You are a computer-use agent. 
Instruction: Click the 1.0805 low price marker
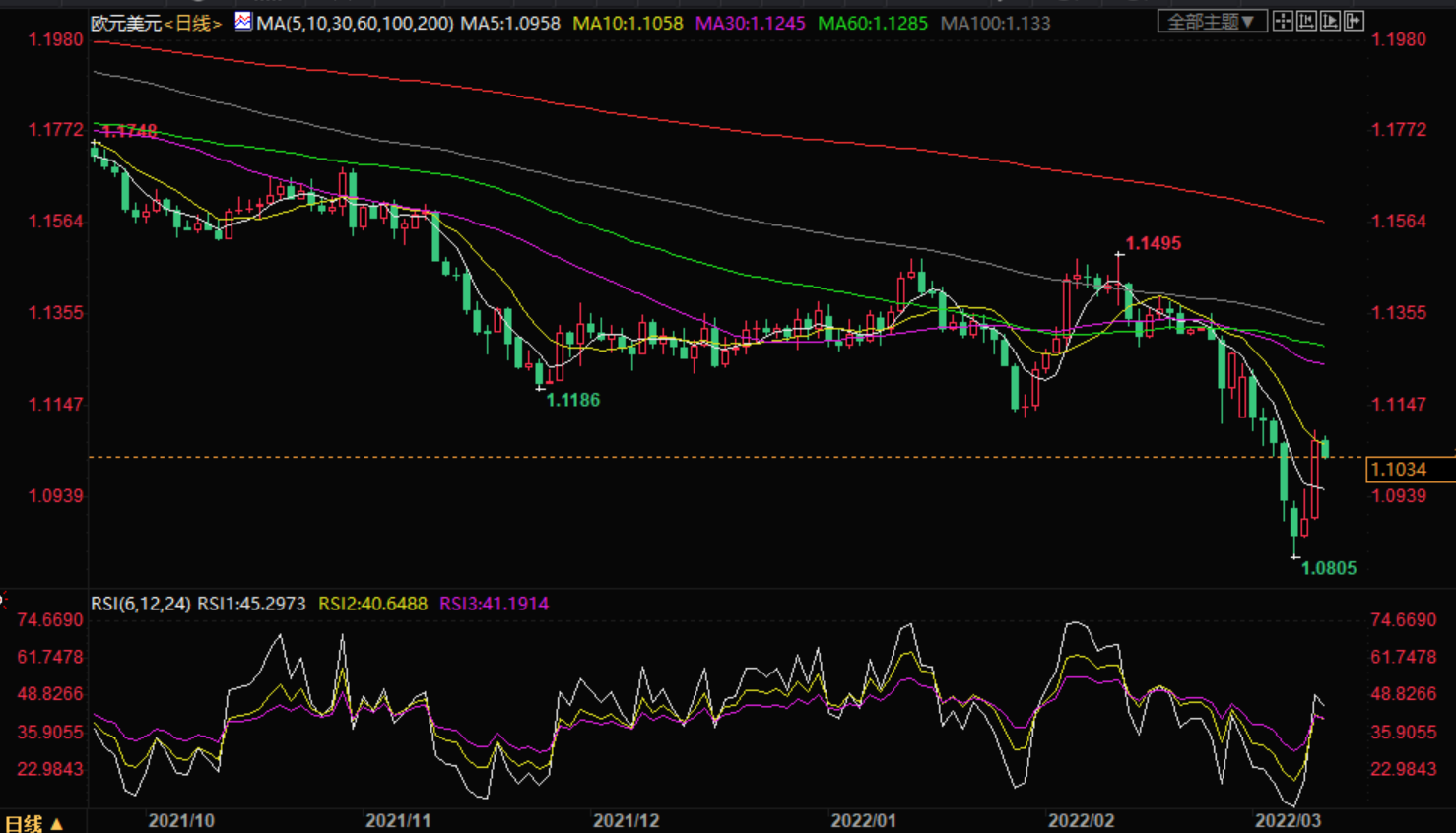click(x=1328, y=568)
